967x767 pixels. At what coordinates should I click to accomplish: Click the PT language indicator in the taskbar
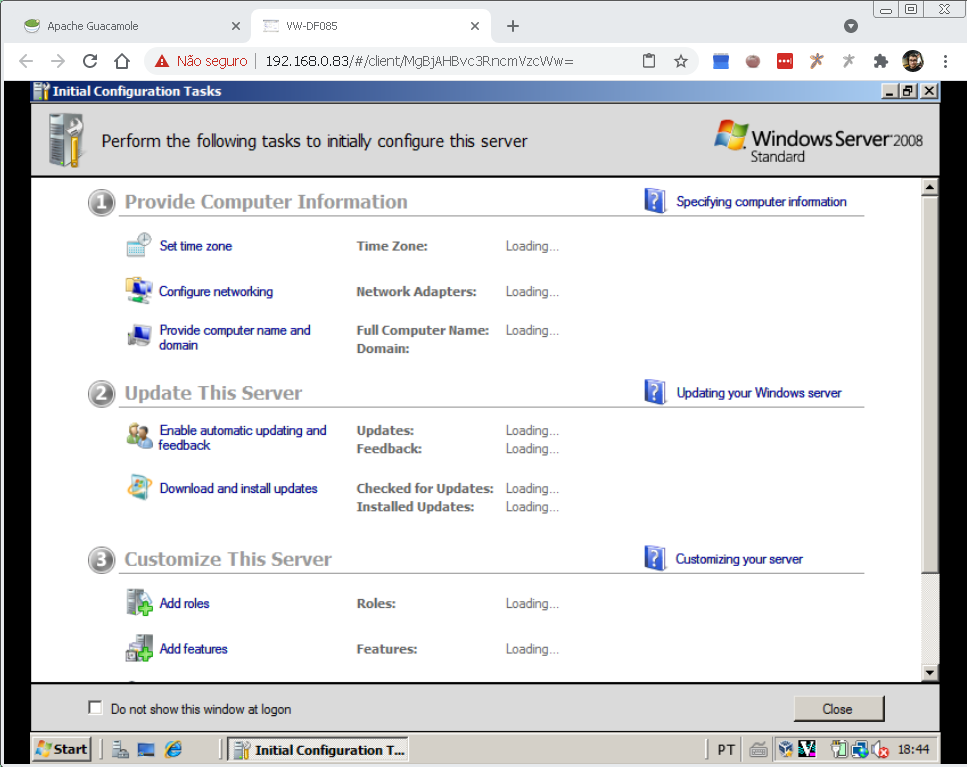tap(726, 750)
